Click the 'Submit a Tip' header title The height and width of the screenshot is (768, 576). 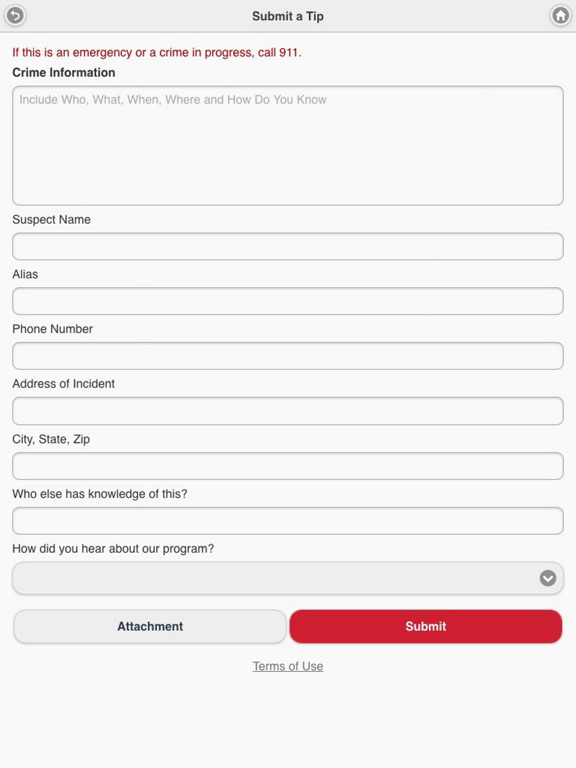coord(288,16)
